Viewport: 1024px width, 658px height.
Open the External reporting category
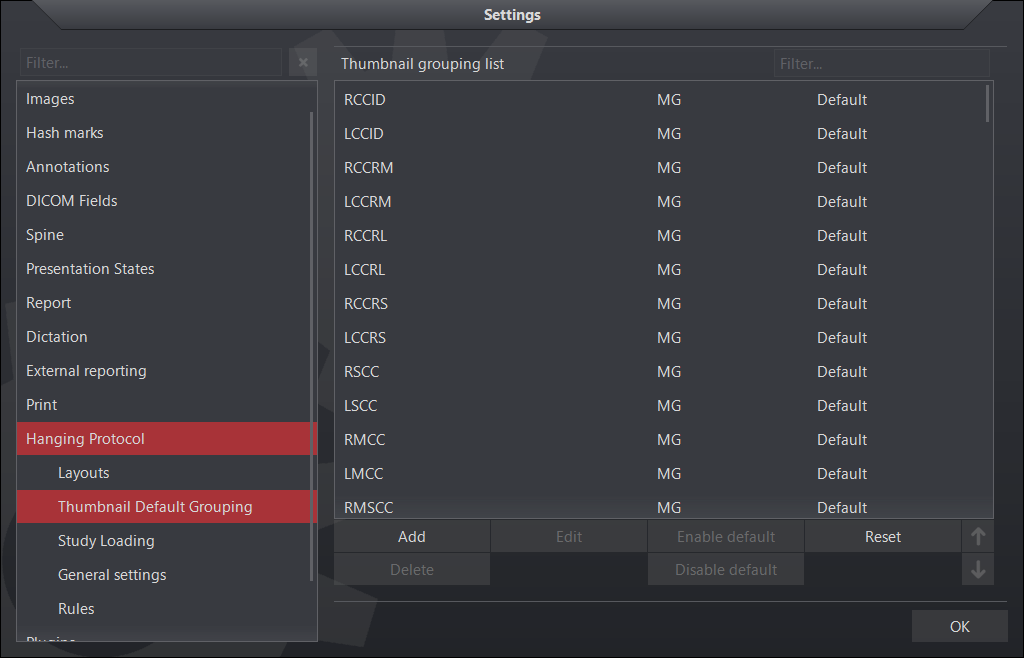point(86,371)
